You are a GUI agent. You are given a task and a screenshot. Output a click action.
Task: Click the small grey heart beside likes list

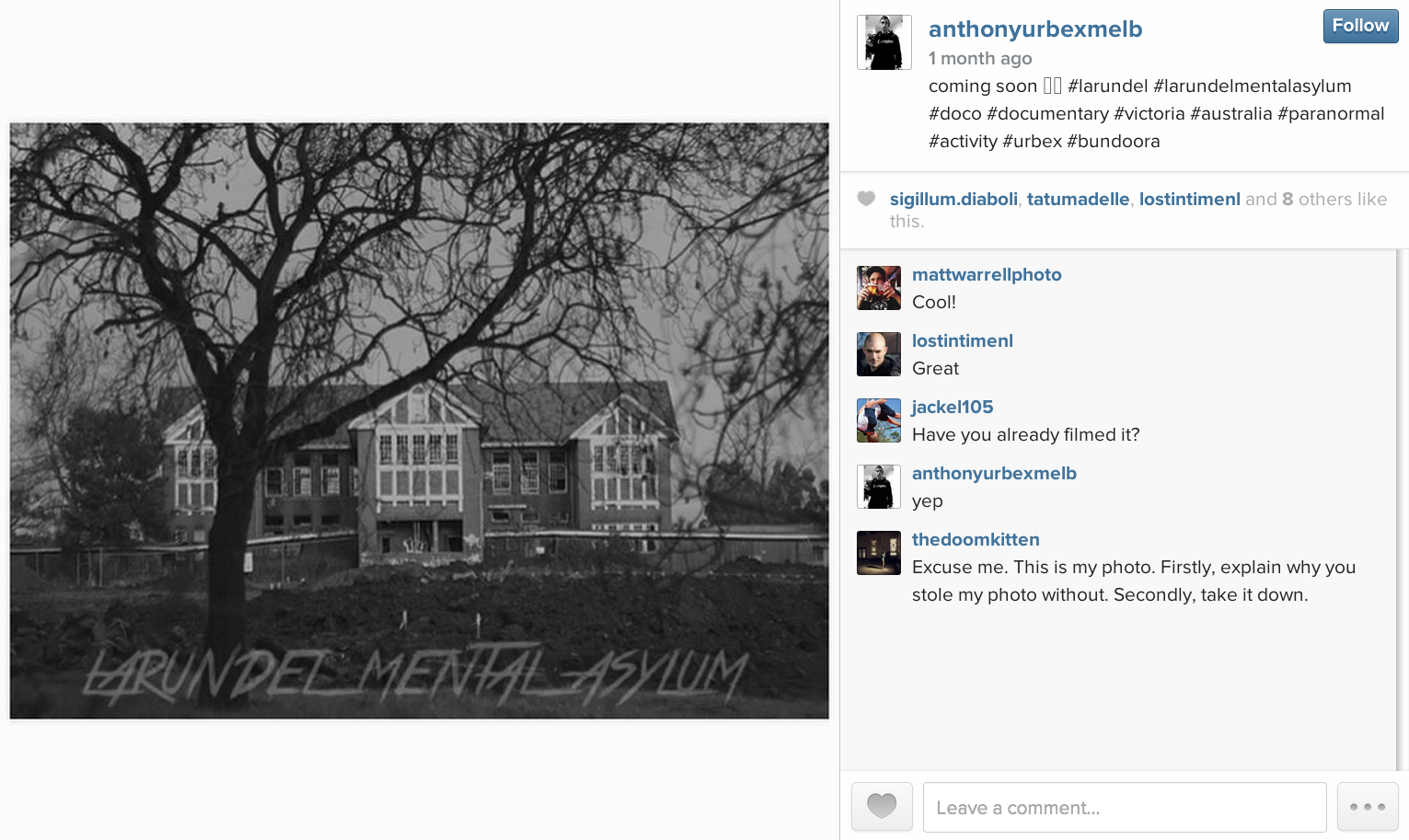pyautogui.click(x=866, y=199)
